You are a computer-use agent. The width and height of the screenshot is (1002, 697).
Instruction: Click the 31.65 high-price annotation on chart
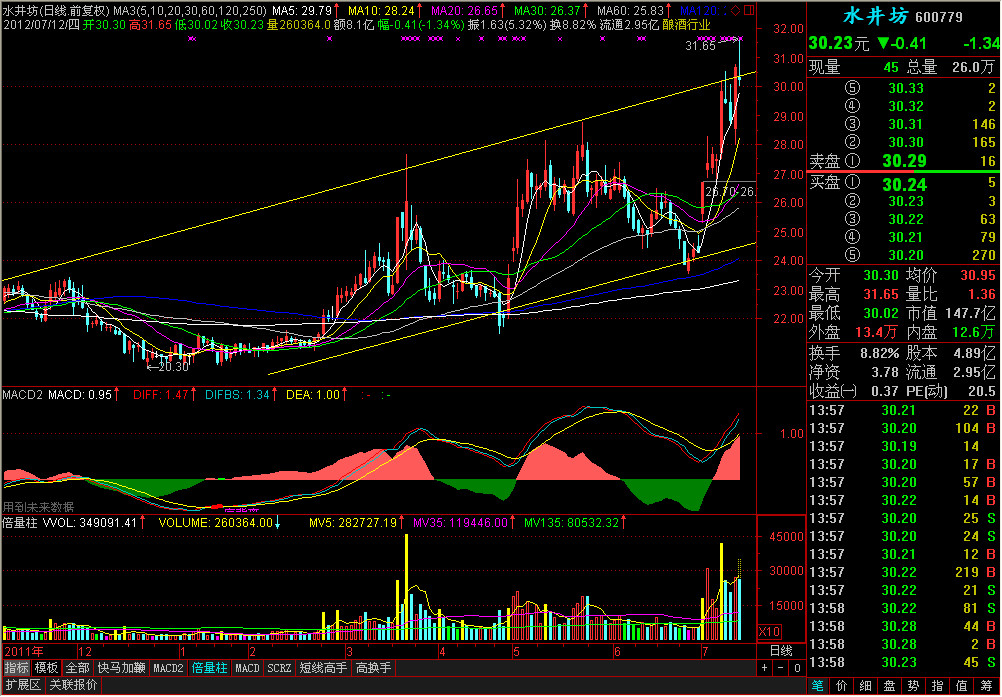[x=700, y=46]
